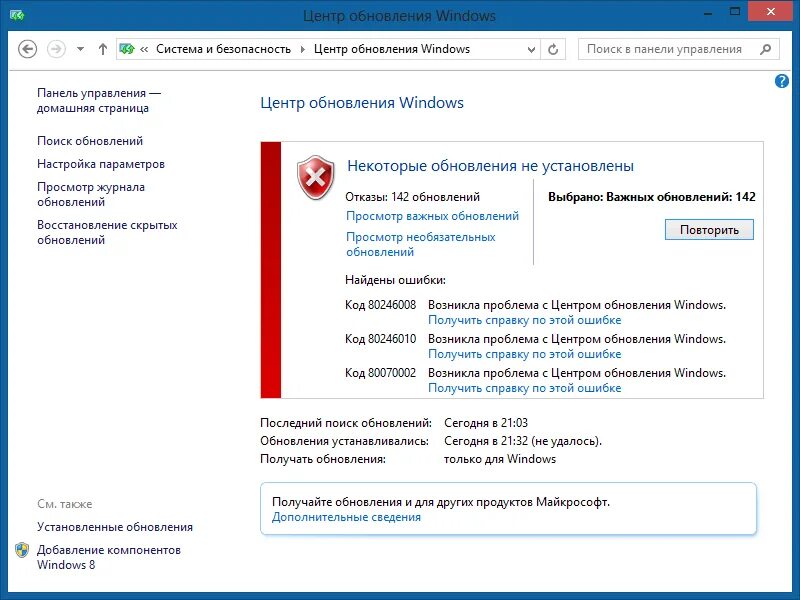Viewport: 800px width, 600px height.
Task: Click the control panel search field
Action: click(x=679, y=49)
